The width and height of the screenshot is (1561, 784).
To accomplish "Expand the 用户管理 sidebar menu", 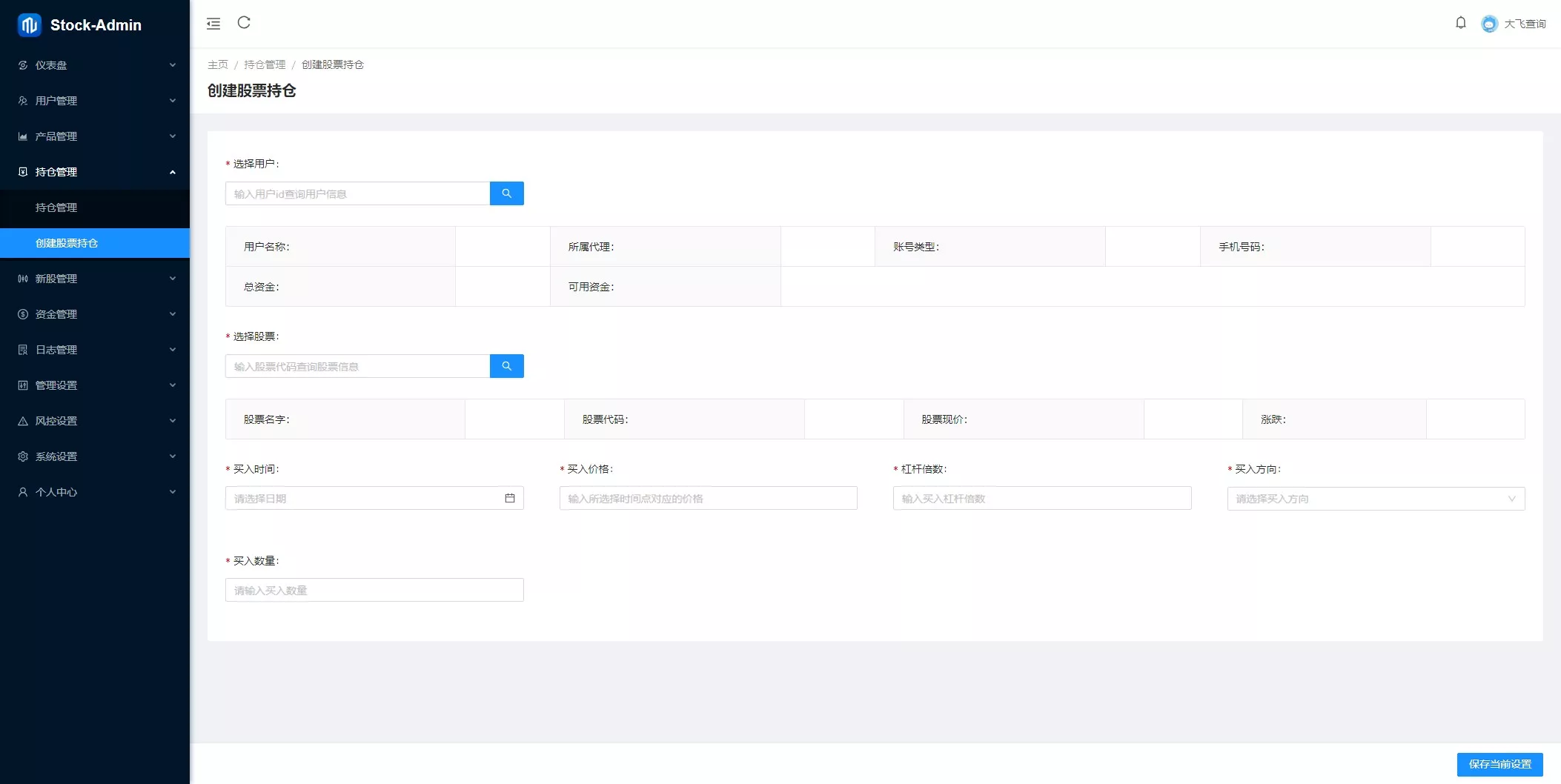I will coord(95,101).
